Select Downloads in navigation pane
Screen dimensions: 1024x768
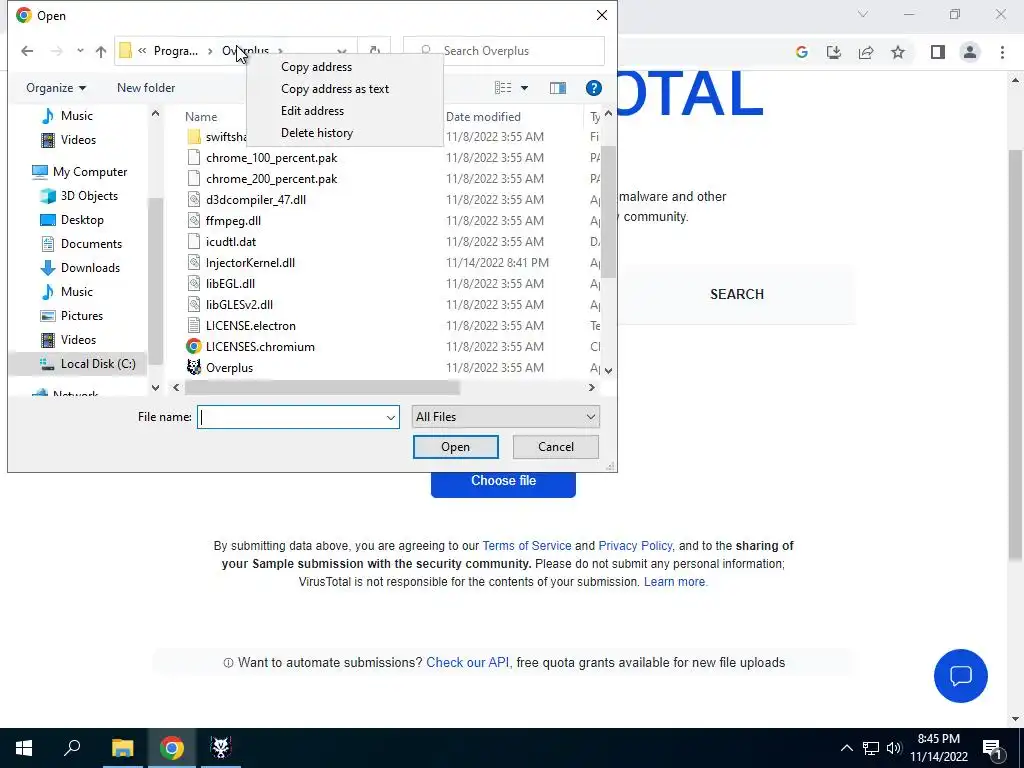click(90, 268)
